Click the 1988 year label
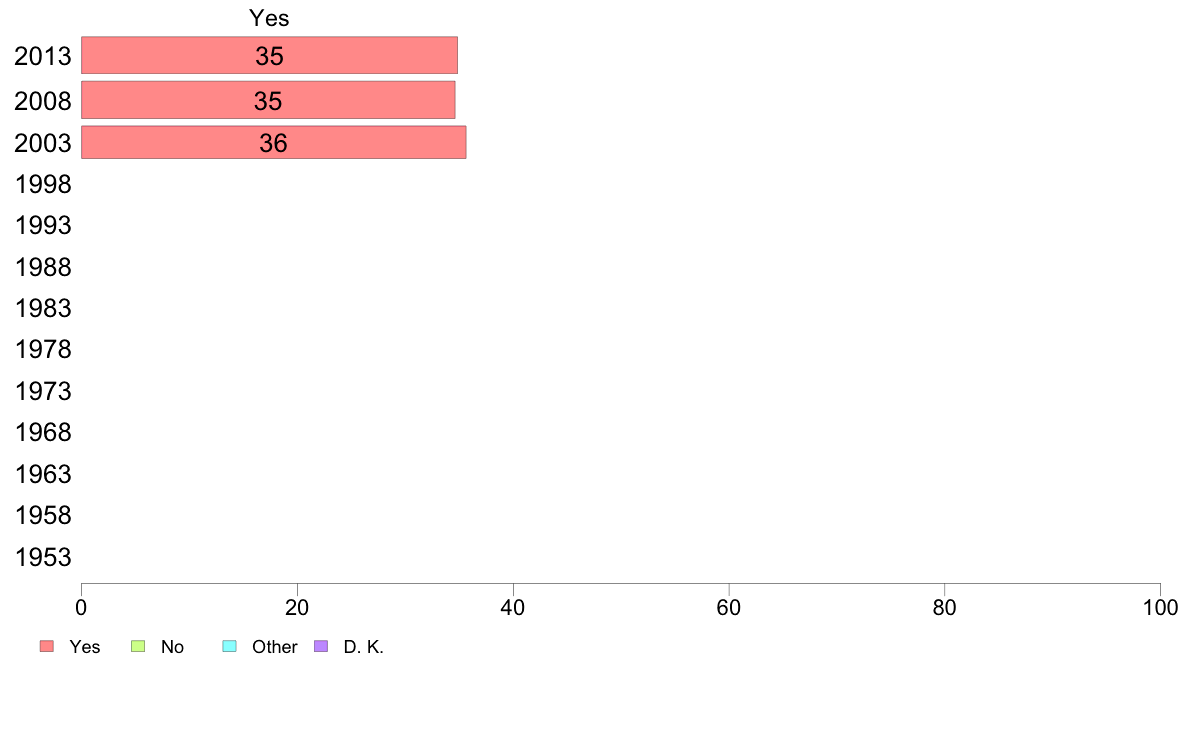 43,267
